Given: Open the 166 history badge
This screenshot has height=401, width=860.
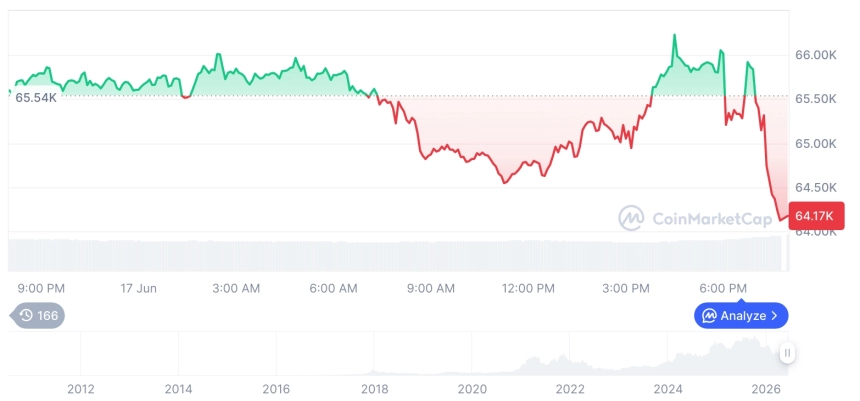Looking at the screenshot, I should coord(37,315).
